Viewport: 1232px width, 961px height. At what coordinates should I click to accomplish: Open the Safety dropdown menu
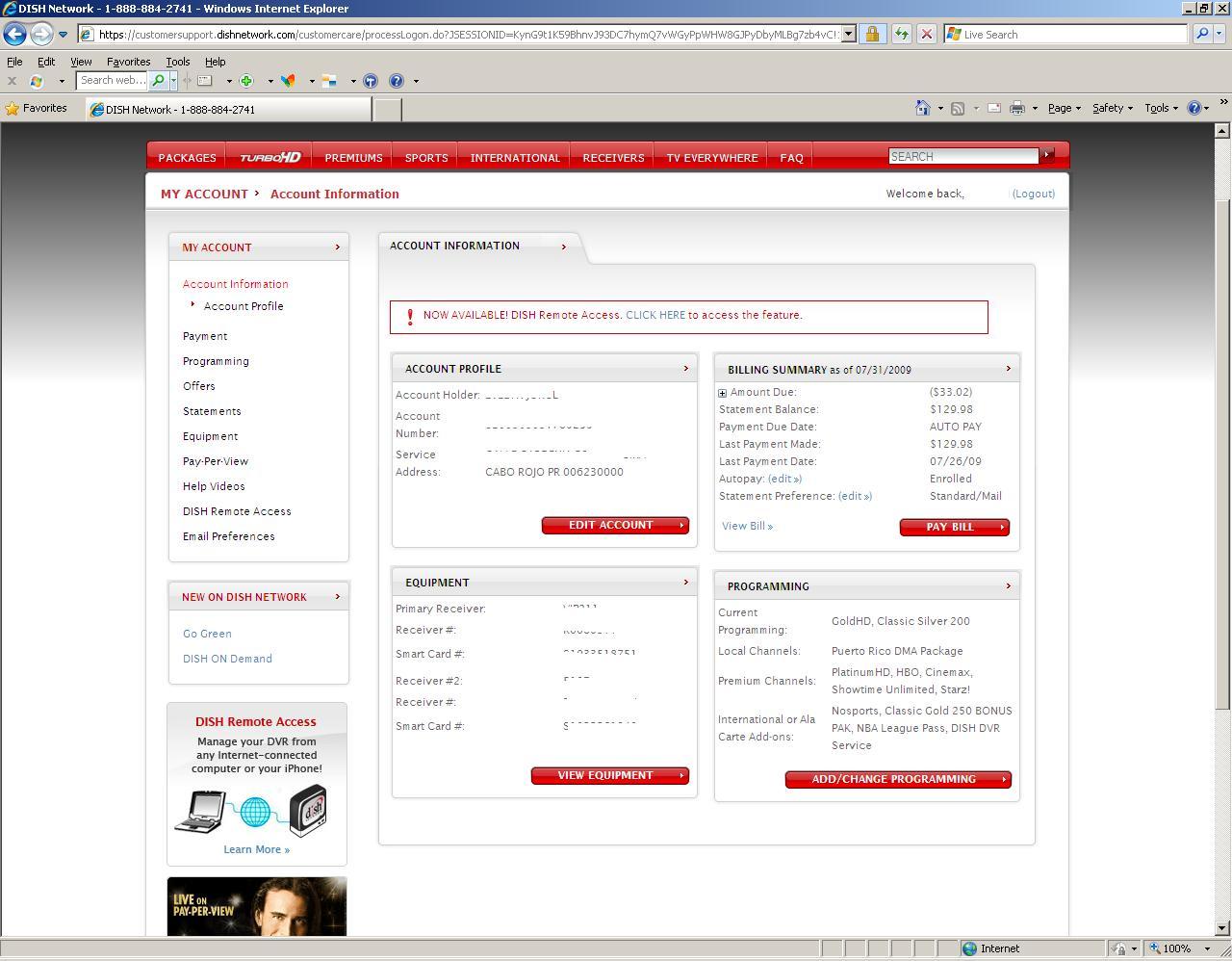[1112, 108]
